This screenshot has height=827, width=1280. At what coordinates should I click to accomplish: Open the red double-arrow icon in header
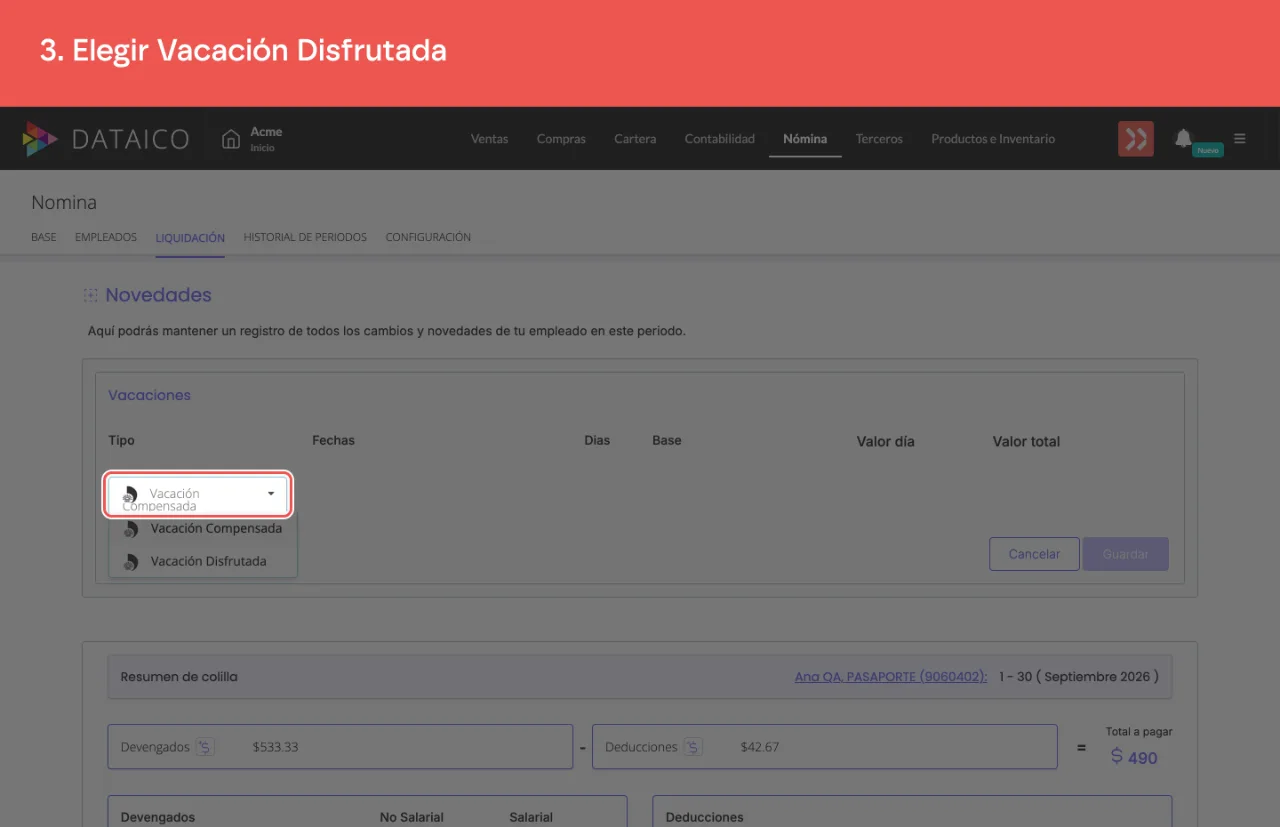coord(1136,139)
